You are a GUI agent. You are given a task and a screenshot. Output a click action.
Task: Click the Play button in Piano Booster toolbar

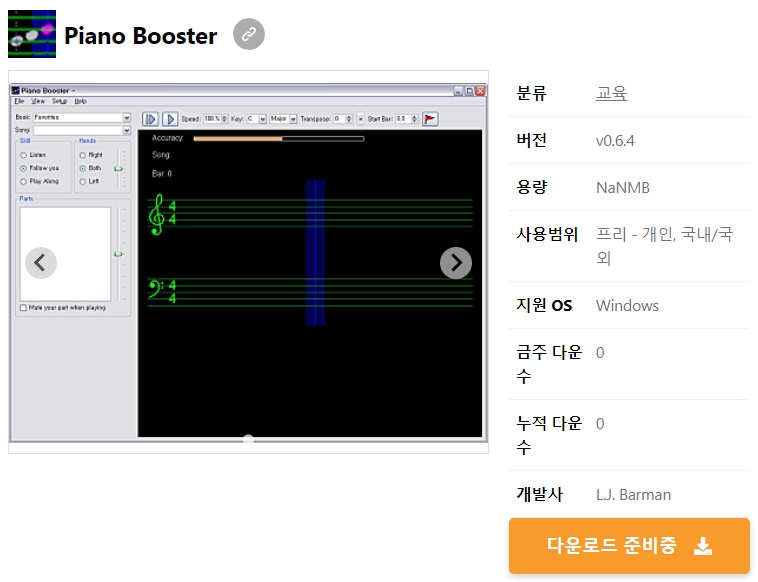pos(170,119)
